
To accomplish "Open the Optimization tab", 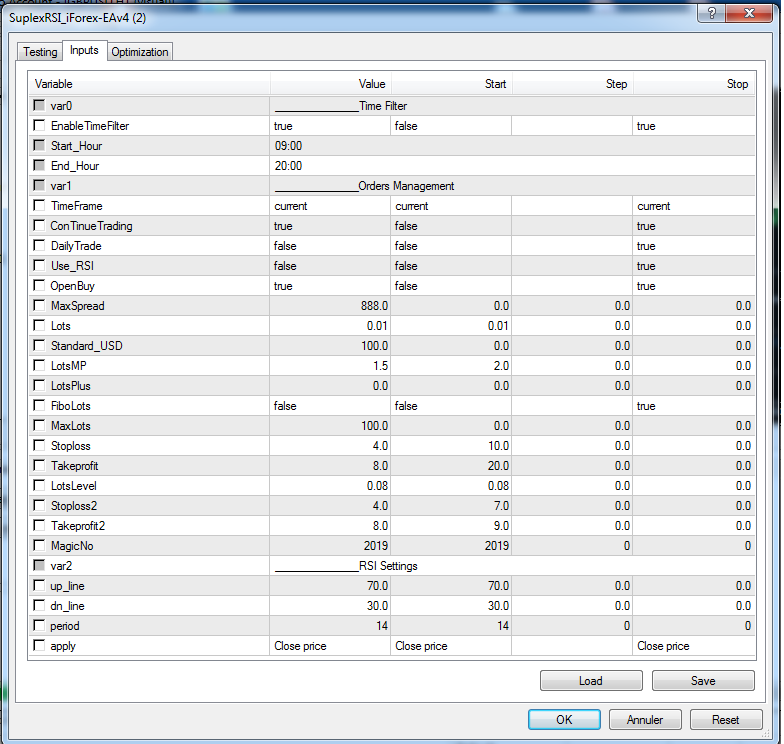I will pos(140,52).
